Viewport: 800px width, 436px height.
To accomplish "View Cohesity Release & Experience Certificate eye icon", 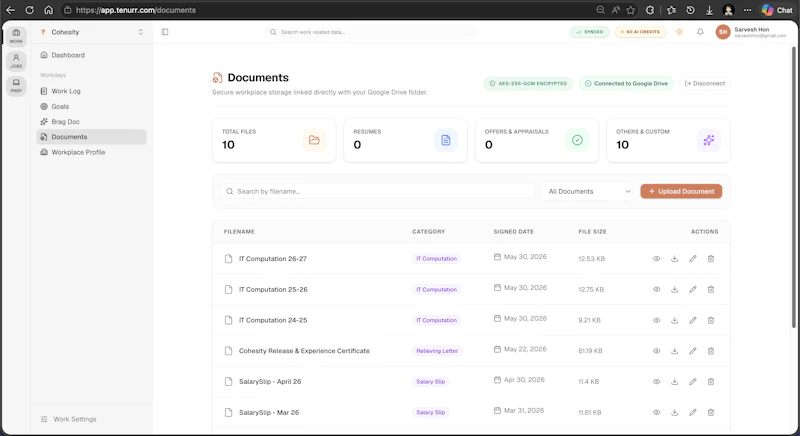I will tap(657, 351).
